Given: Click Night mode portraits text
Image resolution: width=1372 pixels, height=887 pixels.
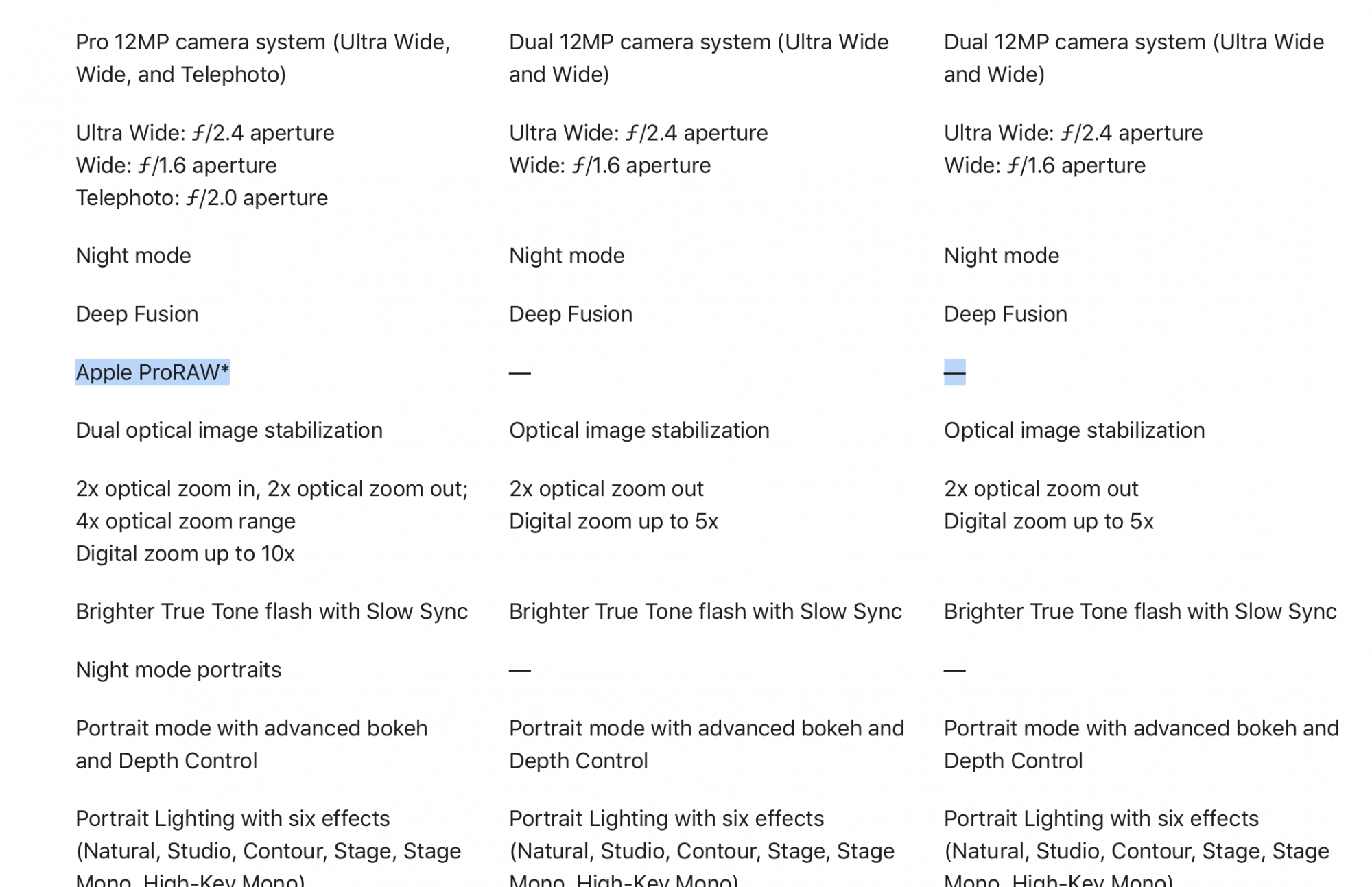Looking at the screenshot, I should point(178,670).
